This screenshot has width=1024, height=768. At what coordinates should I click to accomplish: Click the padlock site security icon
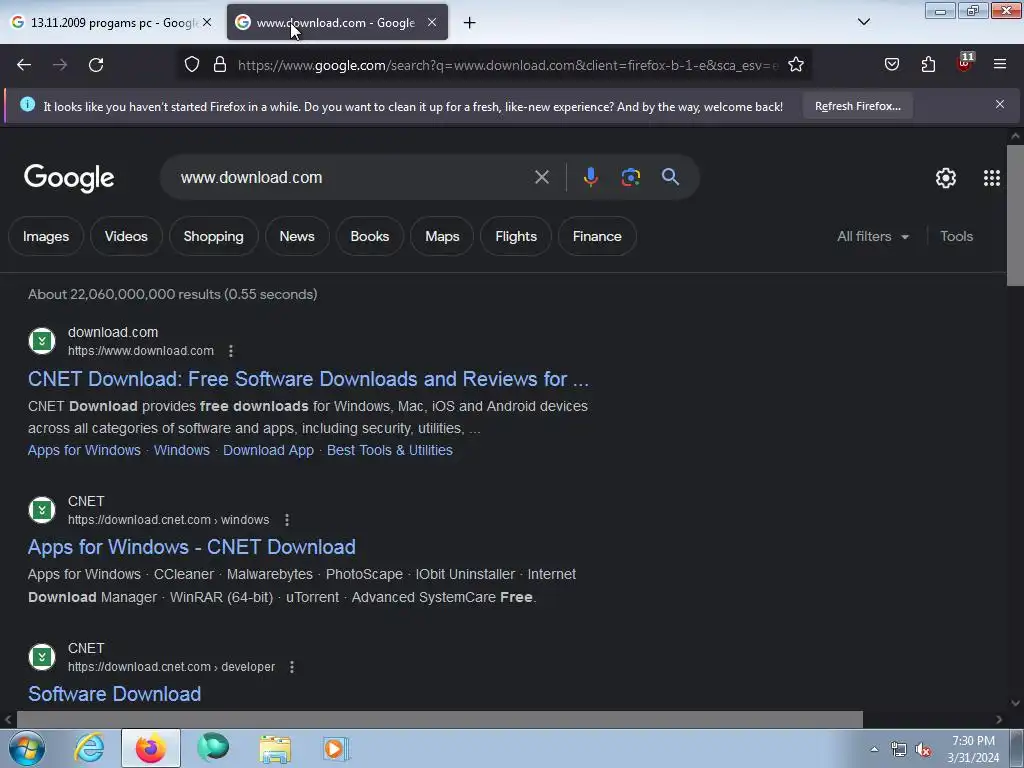220,65
